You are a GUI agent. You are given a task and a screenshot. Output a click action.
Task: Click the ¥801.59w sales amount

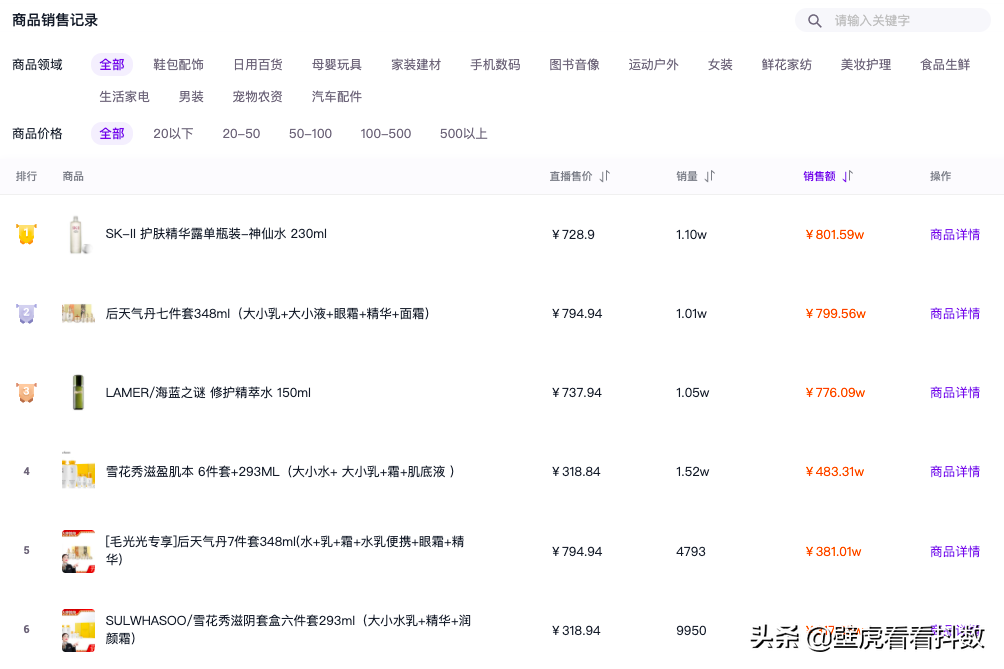[x=835, y=234]
